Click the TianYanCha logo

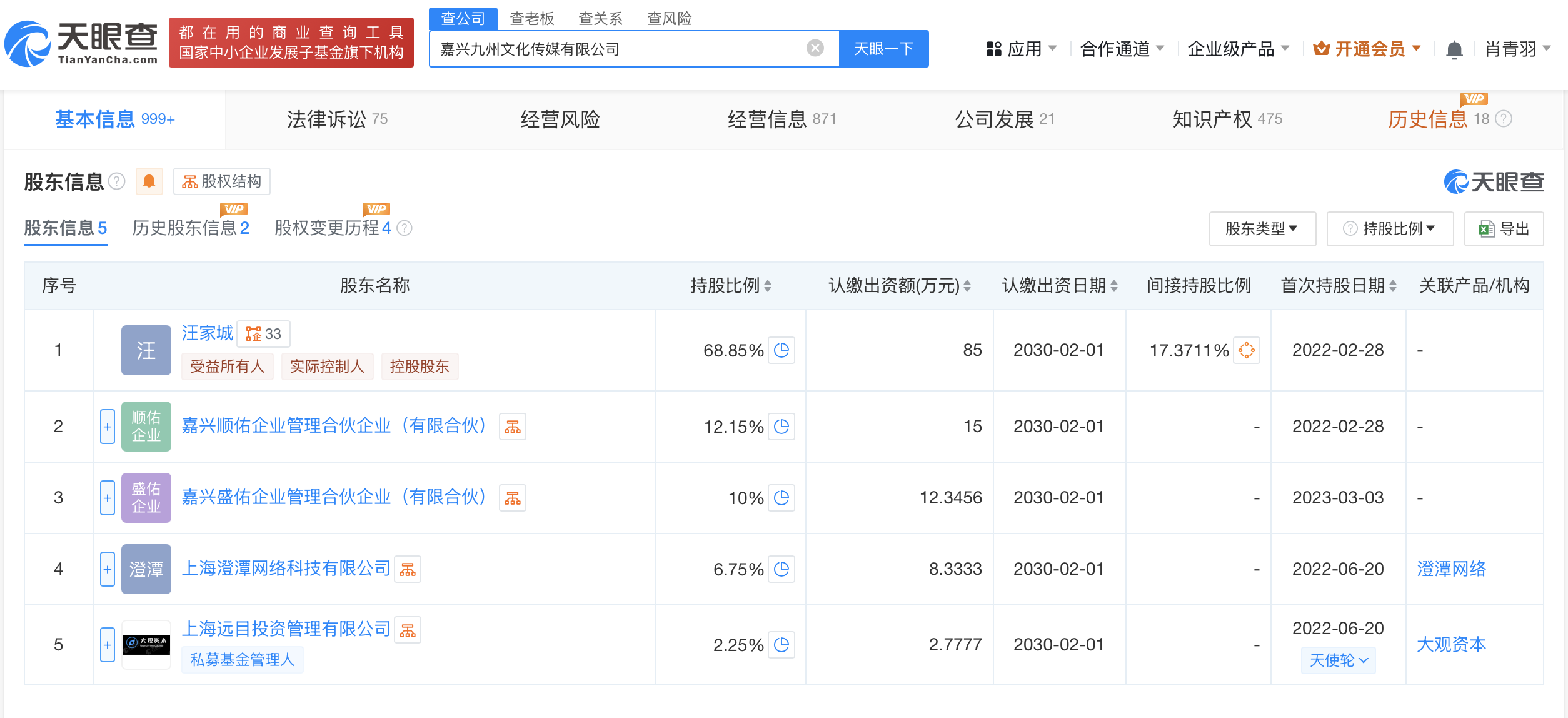pyautogui.click(x=81, y=43)
